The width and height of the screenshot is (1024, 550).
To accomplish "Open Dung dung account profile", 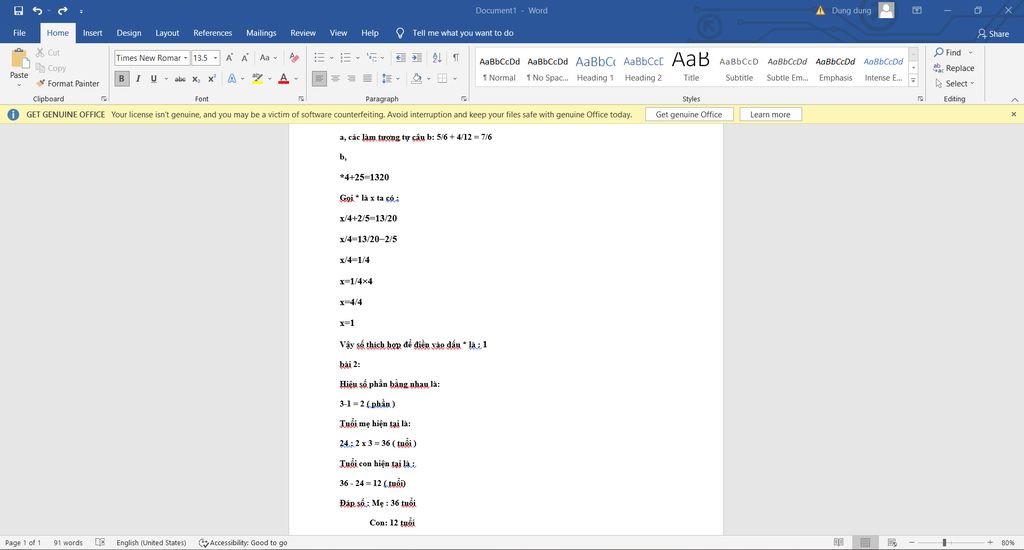I will (x=862, y=10).
